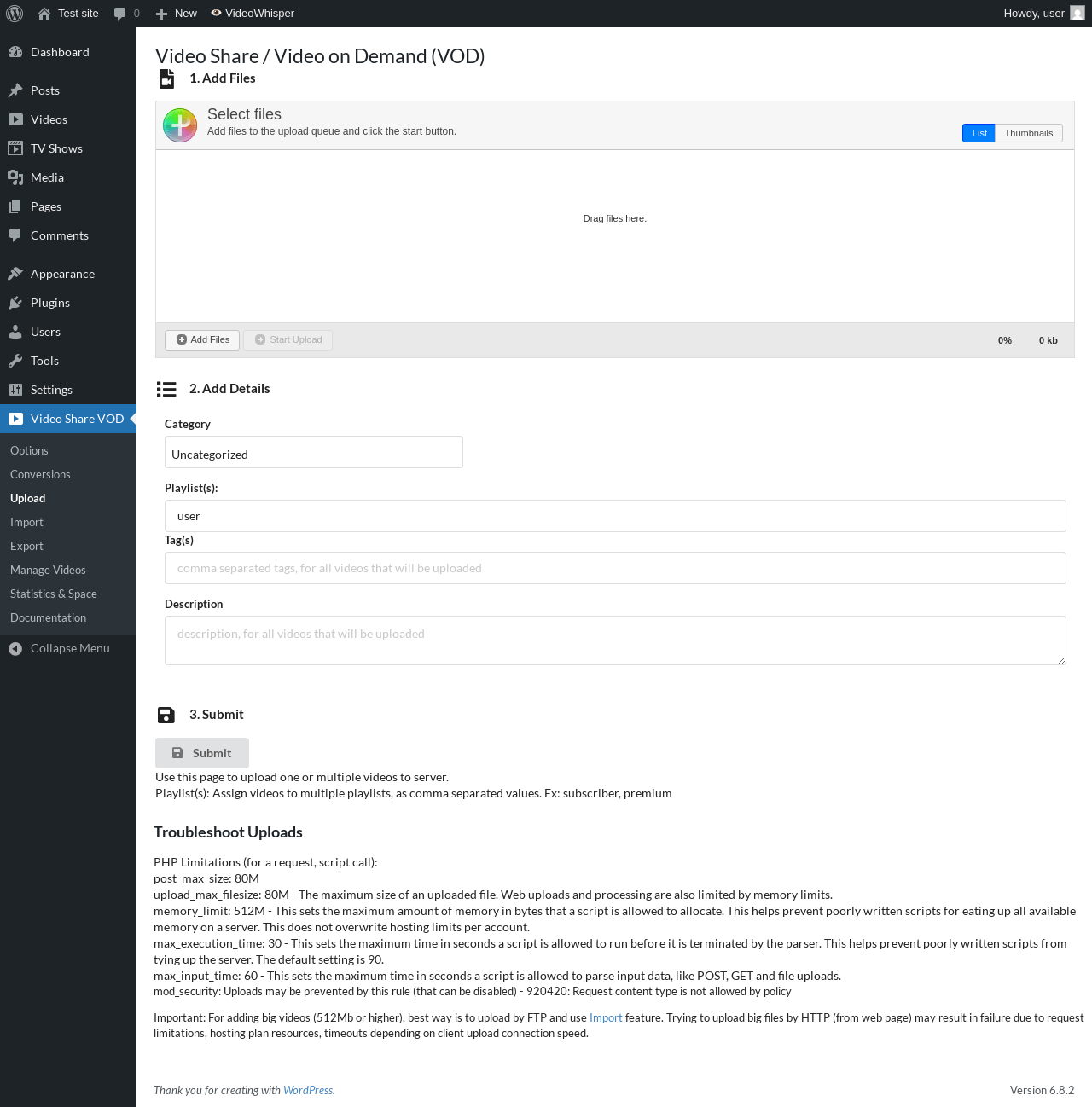Open the Manage Videos submenu item

click(x=48, y=570)
